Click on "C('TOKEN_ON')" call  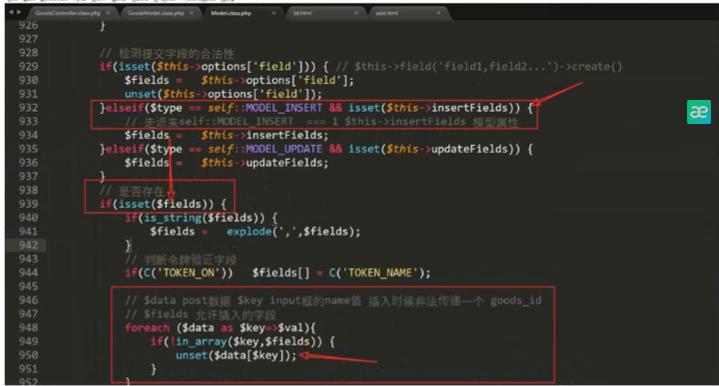coord(185,273)
